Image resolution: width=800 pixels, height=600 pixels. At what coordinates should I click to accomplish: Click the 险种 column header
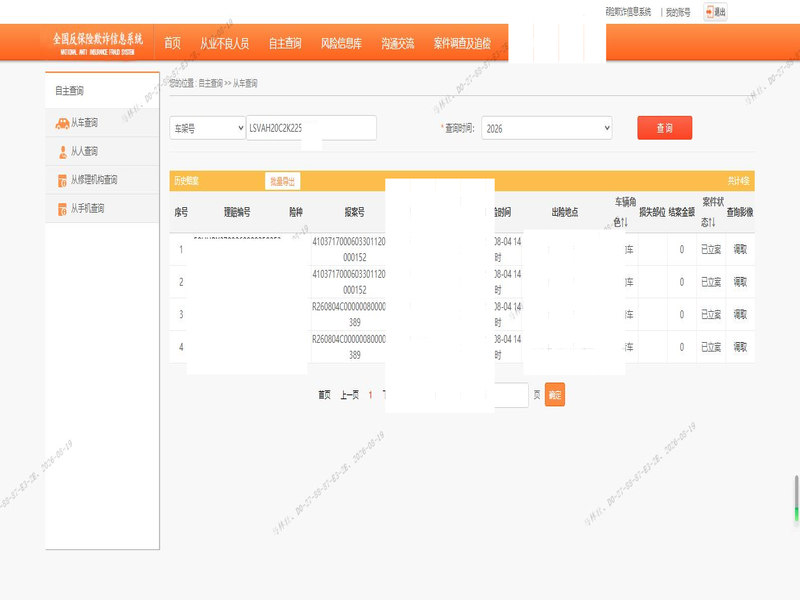[296, 212]
